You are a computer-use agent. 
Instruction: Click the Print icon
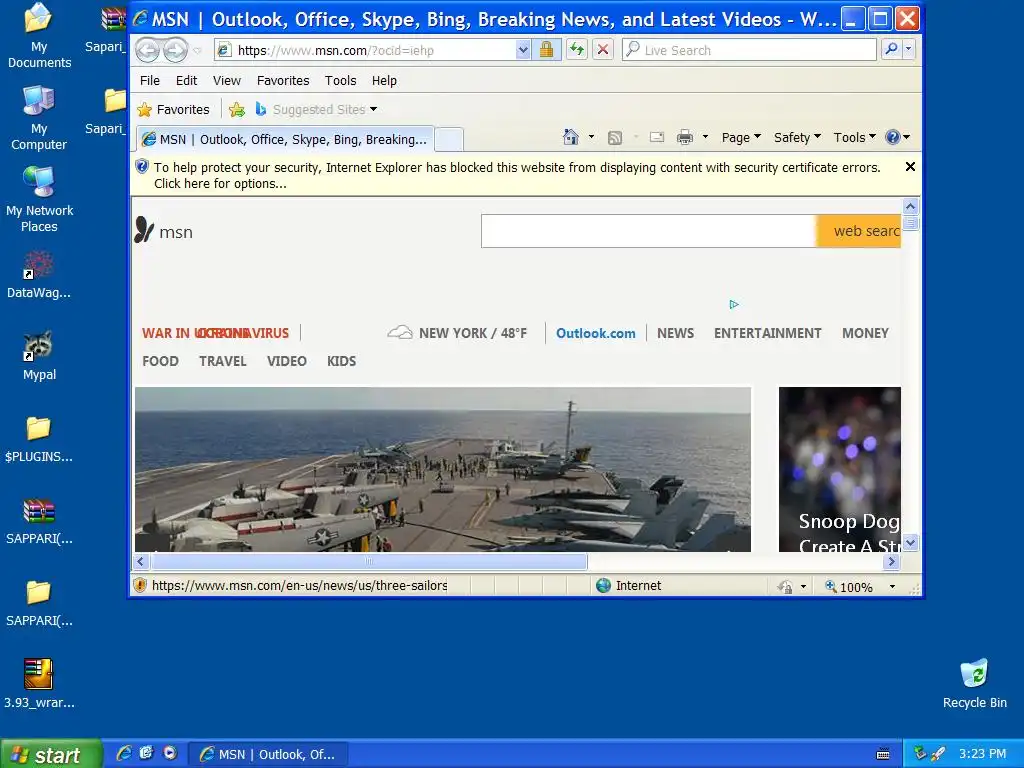click(x=684, y=137)
